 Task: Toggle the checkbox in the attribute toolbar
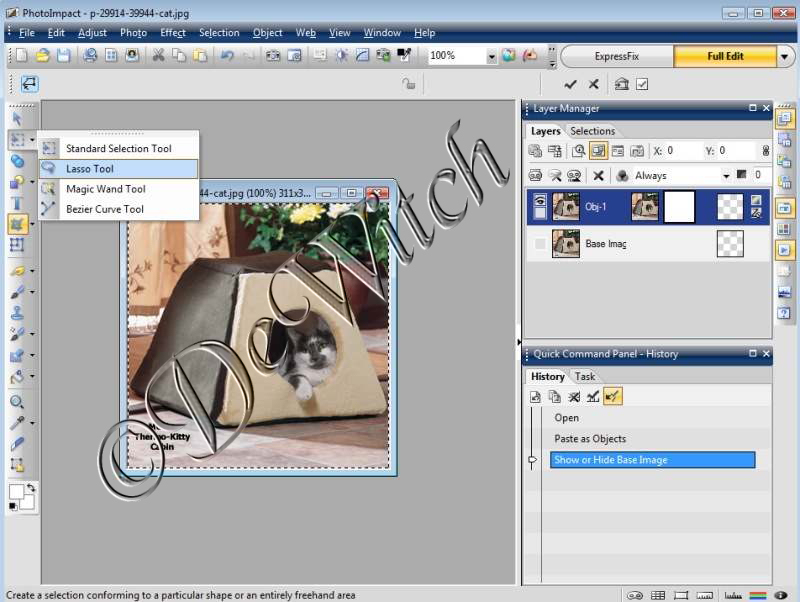(x=643, y=85)
